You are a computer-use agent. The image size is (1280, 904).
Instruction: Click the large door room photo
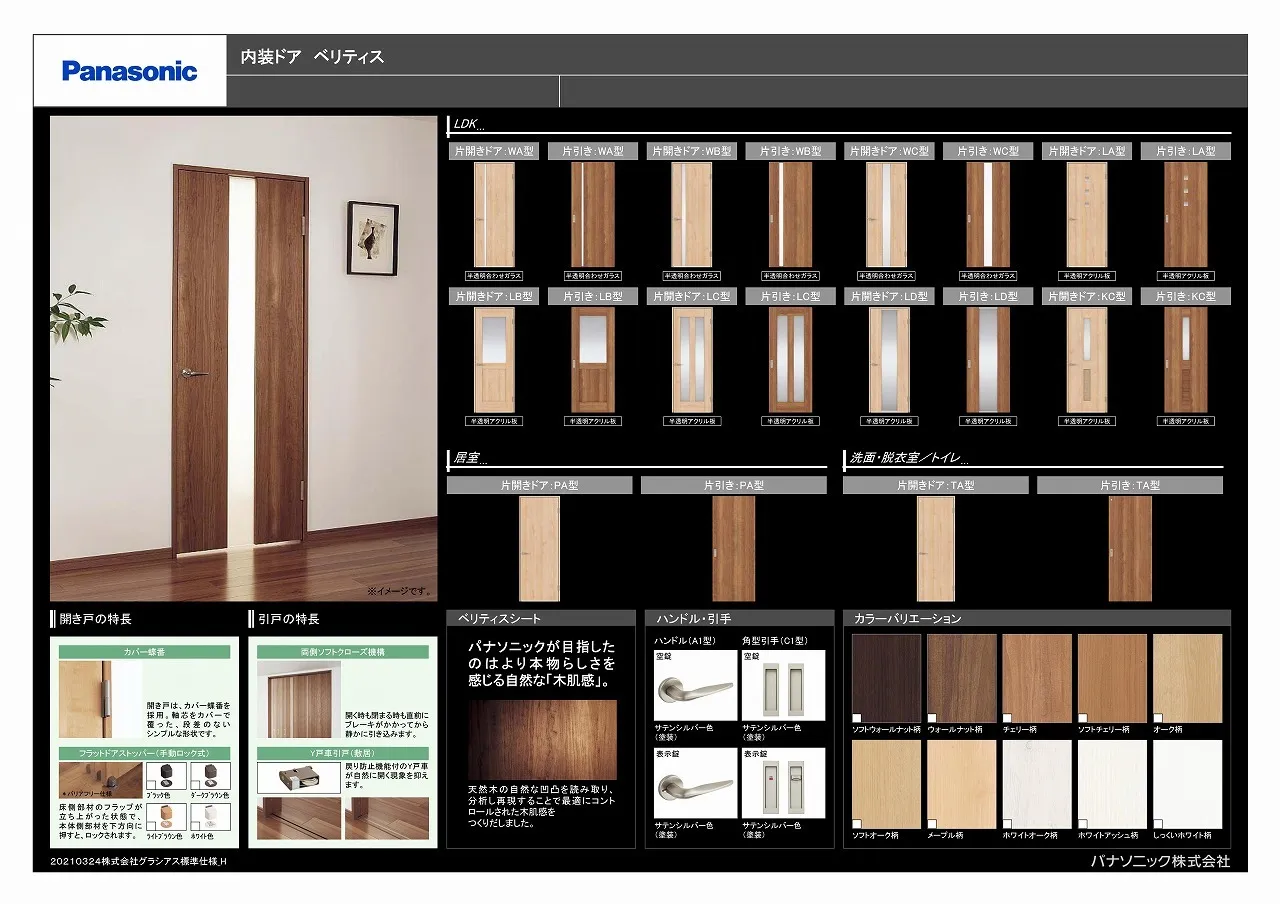(244, 358)
